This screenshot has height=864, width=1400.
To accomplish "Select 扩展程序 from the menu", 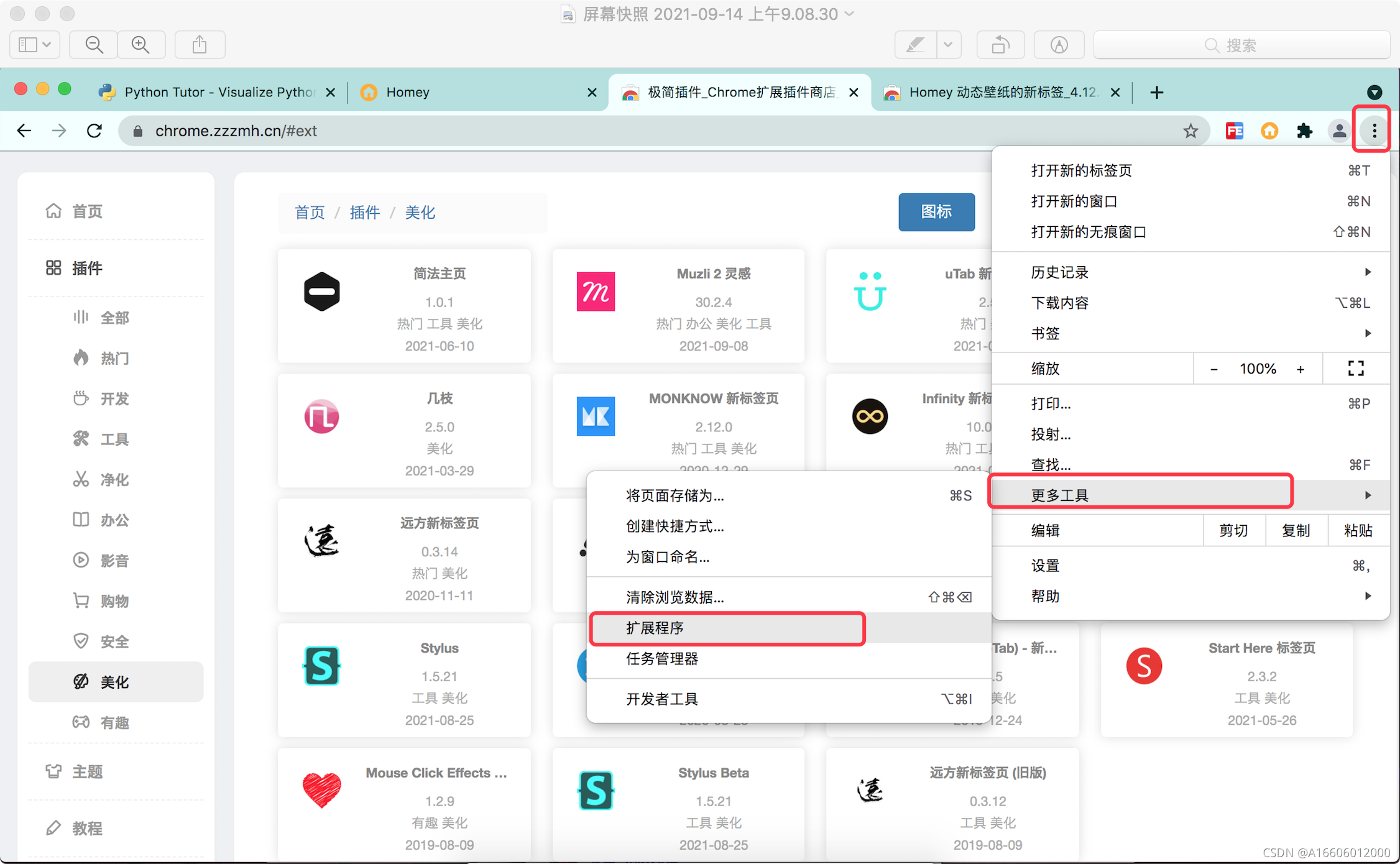I will click(654, 628).
